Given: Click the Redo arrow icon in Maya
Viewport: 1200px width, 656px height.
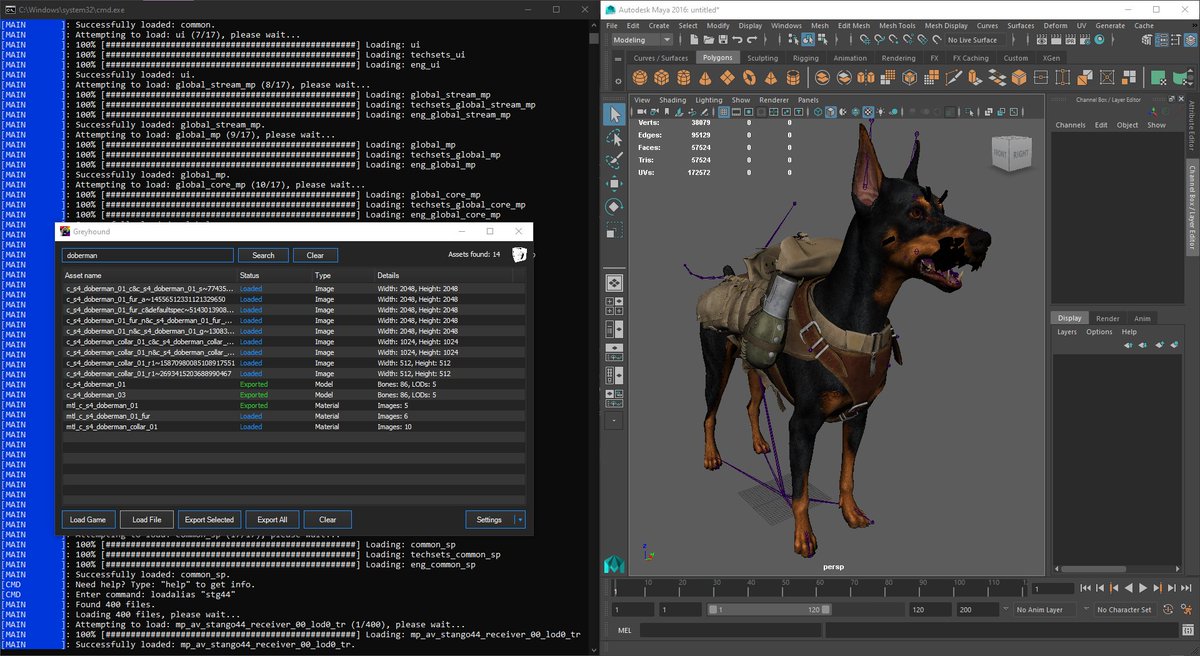Looking at the screenshot, I should coord(752,40).
